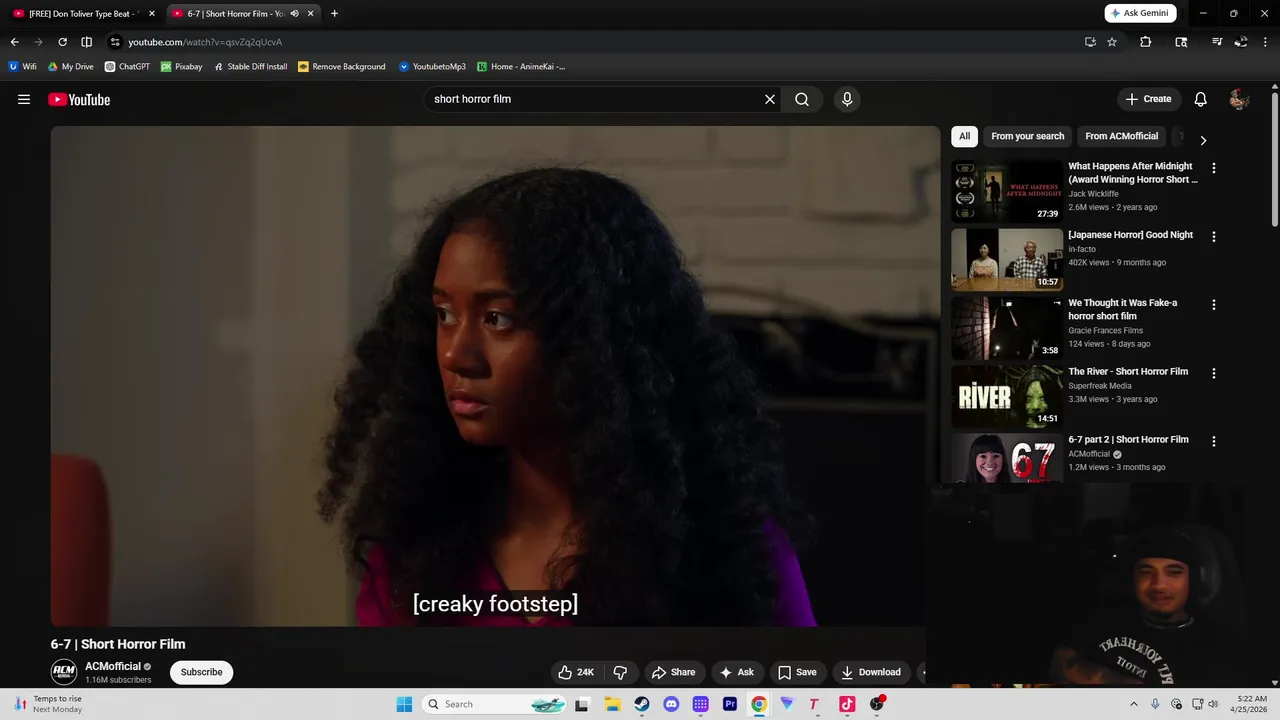Open What Happens After Midnight thumbnail
The image size is (1280, 720).
1007,191
